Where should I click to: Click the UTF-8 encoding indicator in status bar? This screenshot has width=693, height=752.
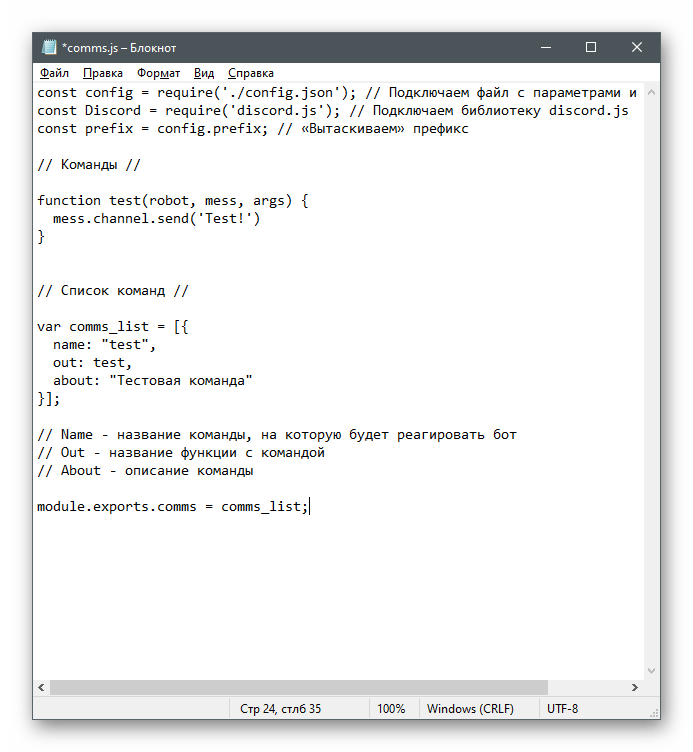tap(562, 709)
